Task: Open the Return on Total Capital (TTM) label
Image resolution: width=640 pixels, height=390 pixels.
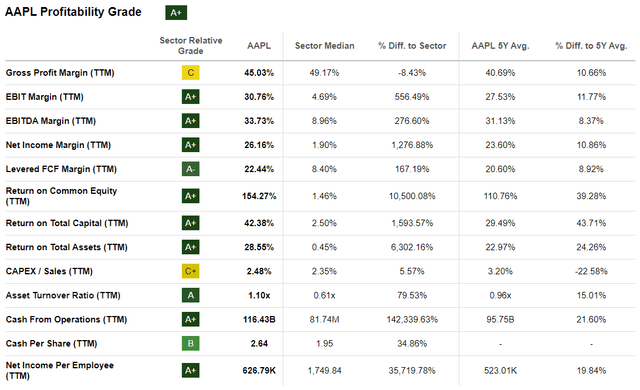Action: (x=67, y=223)
